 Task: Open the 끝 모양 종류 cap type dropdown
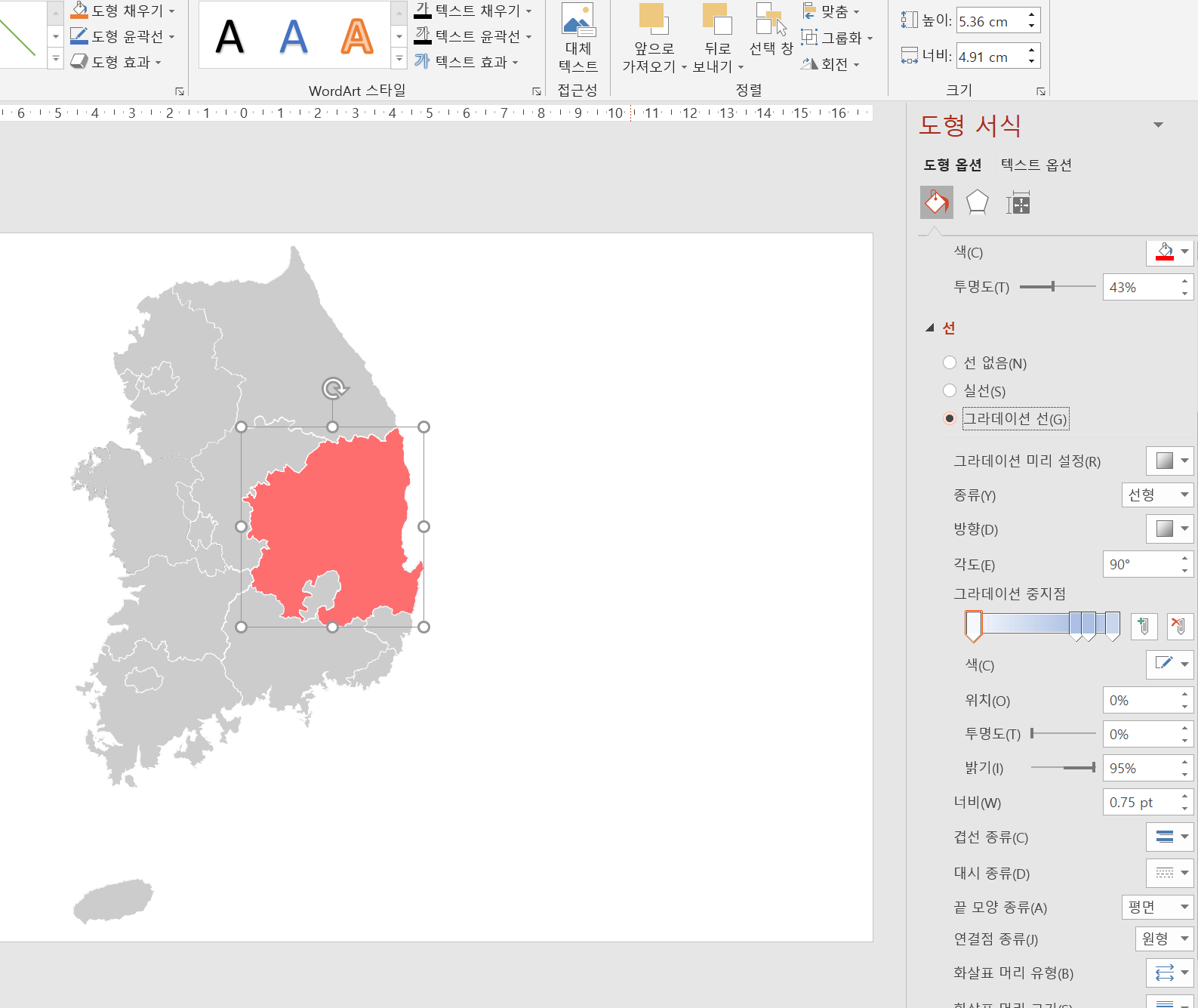(1157, 907)
